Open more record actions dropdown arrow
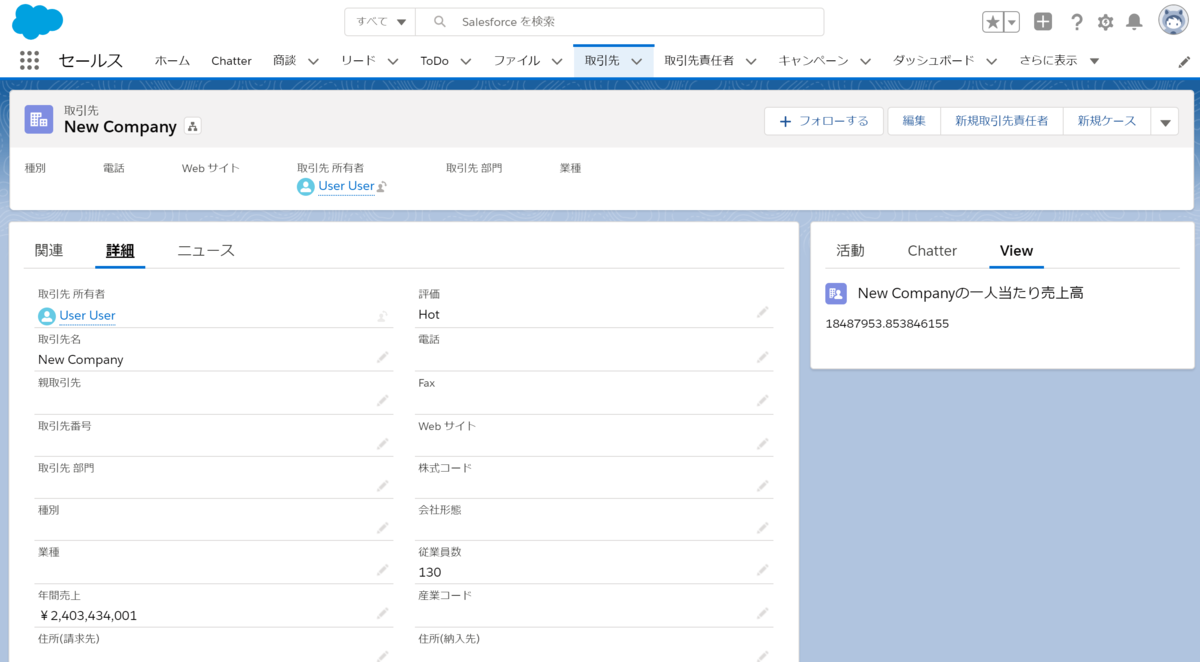 coord(1164,121)
